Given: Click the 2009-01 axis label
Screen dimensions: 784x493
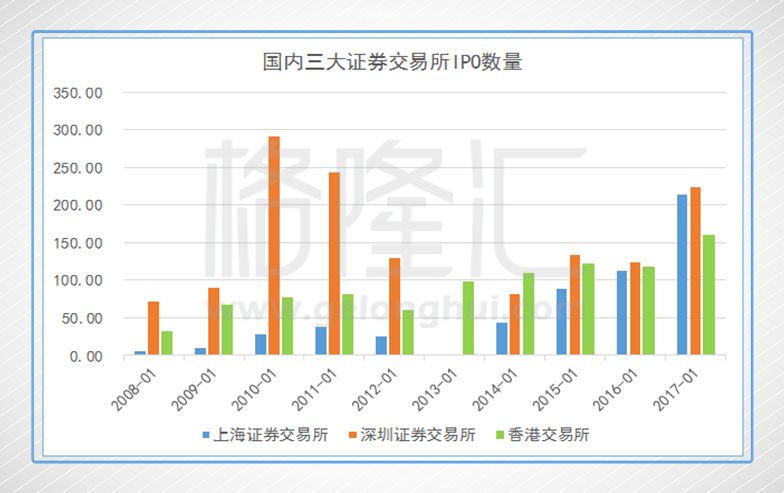Looking at the screenshot, I should (x=194, y=390).
